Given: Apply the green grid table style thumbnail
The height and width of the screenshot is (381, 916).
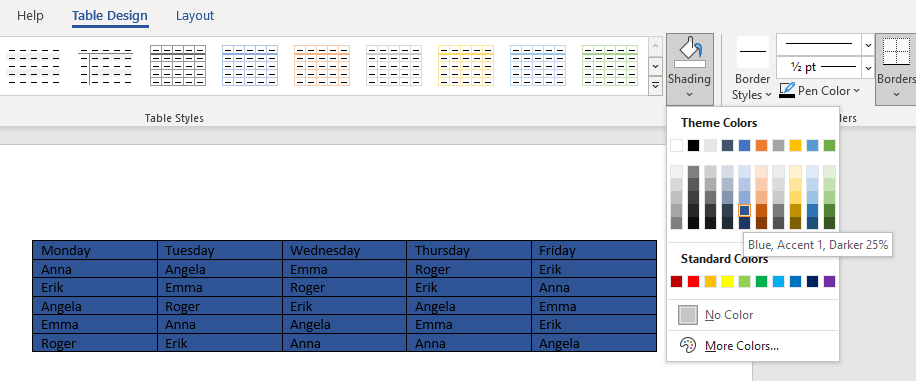Looking at the screenshot, I should coord(610,65).
